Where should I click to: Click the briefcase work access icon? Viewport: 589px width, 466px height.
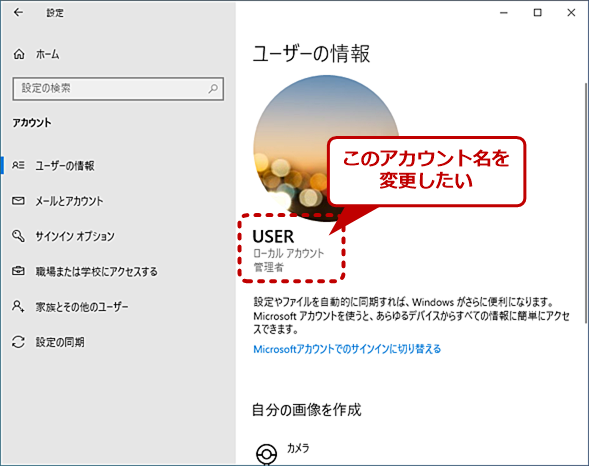tap(18, 271)
